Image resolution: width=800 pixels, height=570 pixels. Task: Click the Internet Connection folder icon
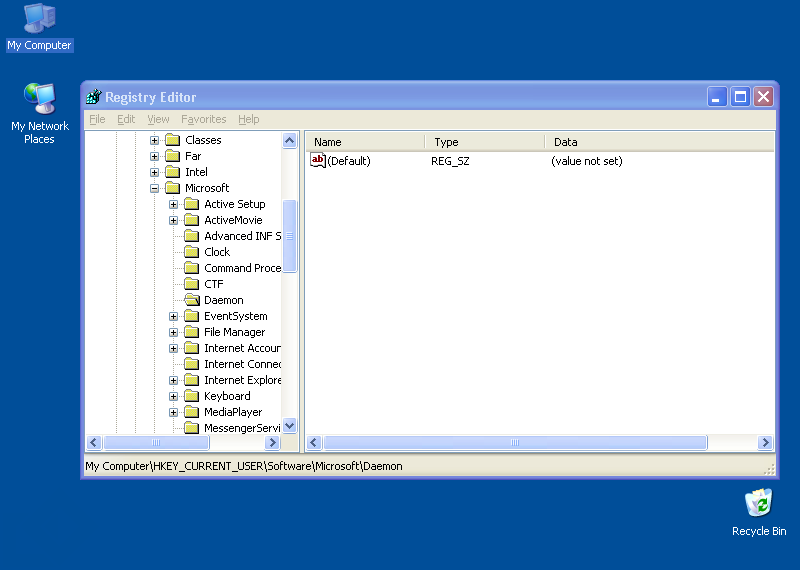coord(192,364)
